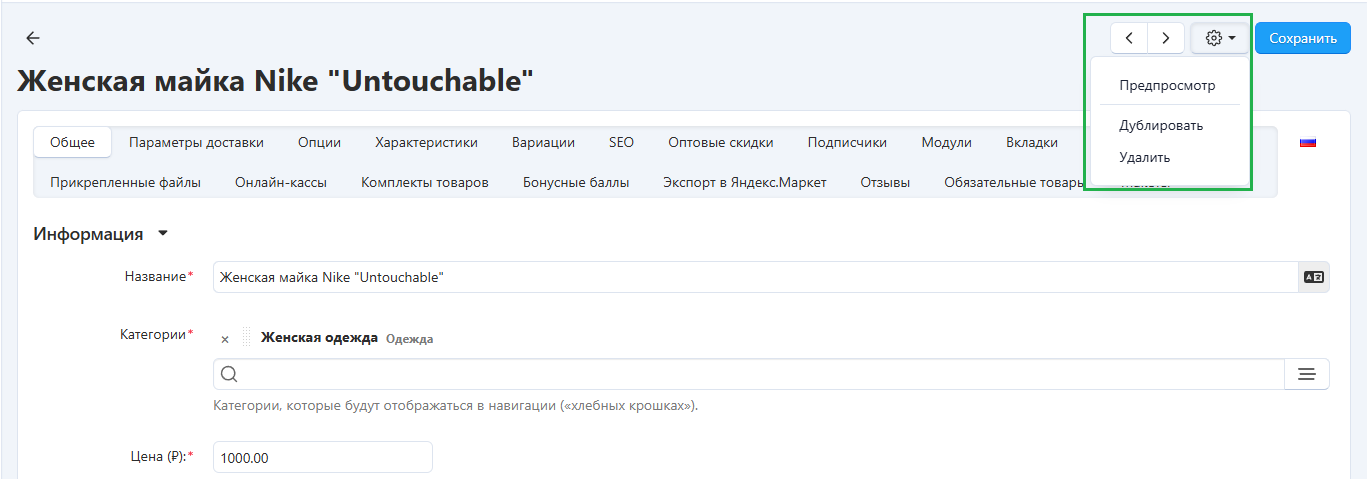This screenshot has height=479, width=1367.
Task: Click the back arrow icon
Action: 33,38
